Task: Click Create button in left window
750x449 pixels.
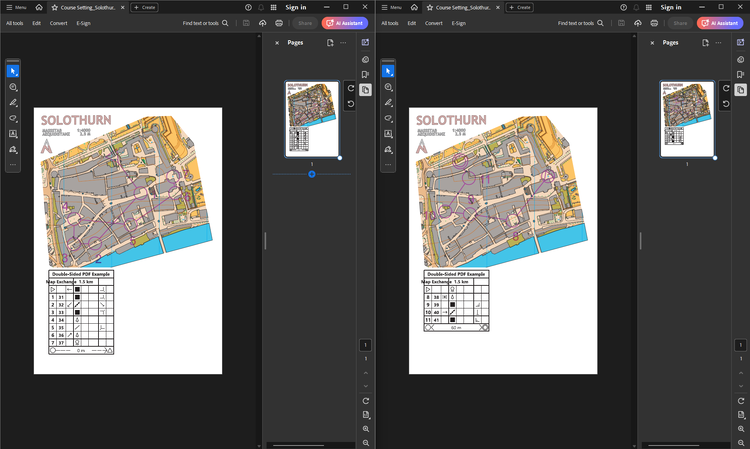Action: pos(144,7)
